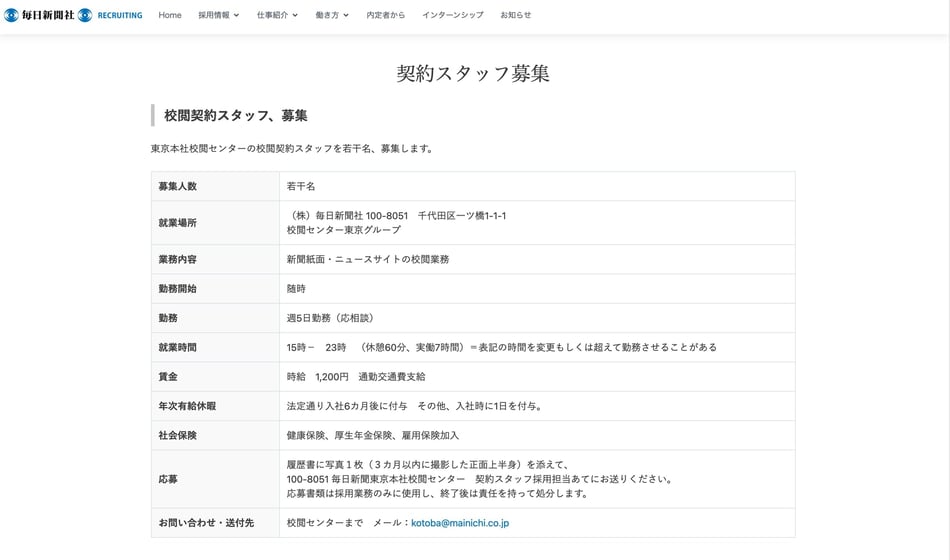This screenshot has height=560, width=950.
Task: Click the 年次有給休暇 row label
Action: click(187, 406)
